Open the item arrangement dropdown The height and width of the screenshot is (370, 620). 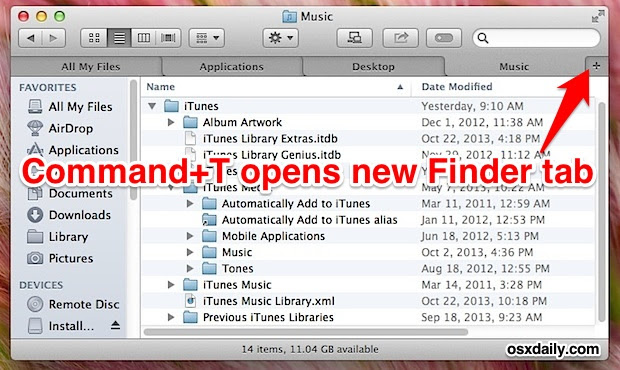(207, 38)
